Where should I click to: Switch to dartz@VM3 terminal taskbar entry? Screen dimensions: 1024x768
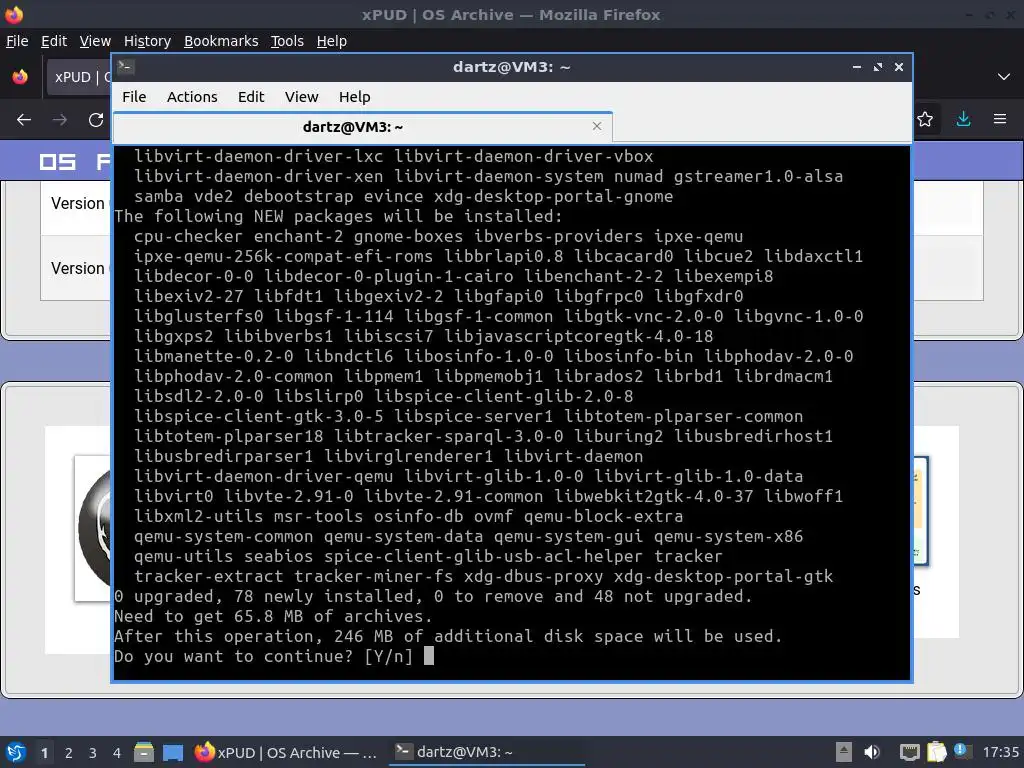(487, 752)
